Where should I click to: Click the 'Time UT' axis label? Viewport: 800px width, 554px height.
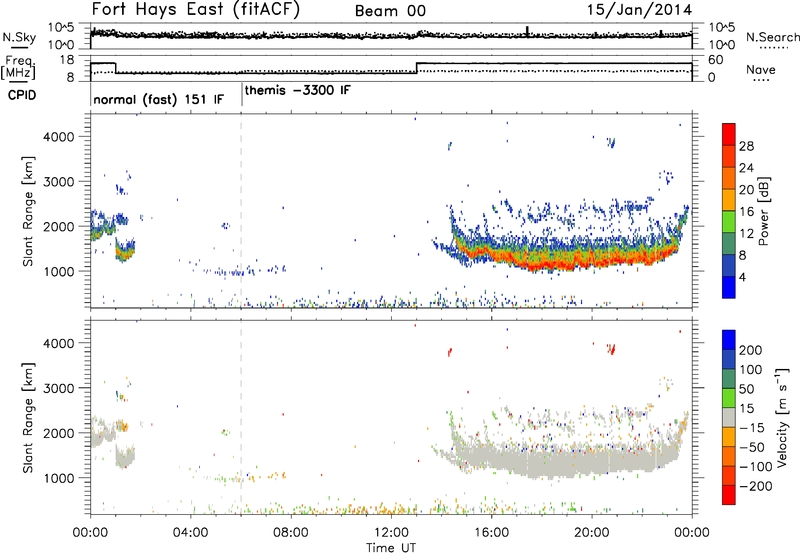[x=391, y=548]
